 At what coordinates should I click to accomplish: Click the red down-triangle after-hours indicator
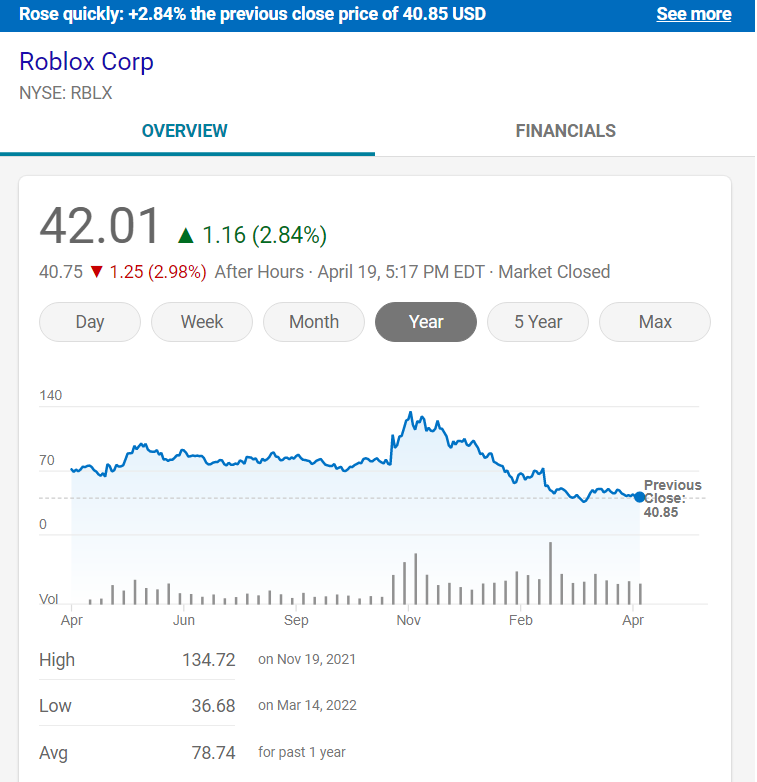[x=96, y=272]
